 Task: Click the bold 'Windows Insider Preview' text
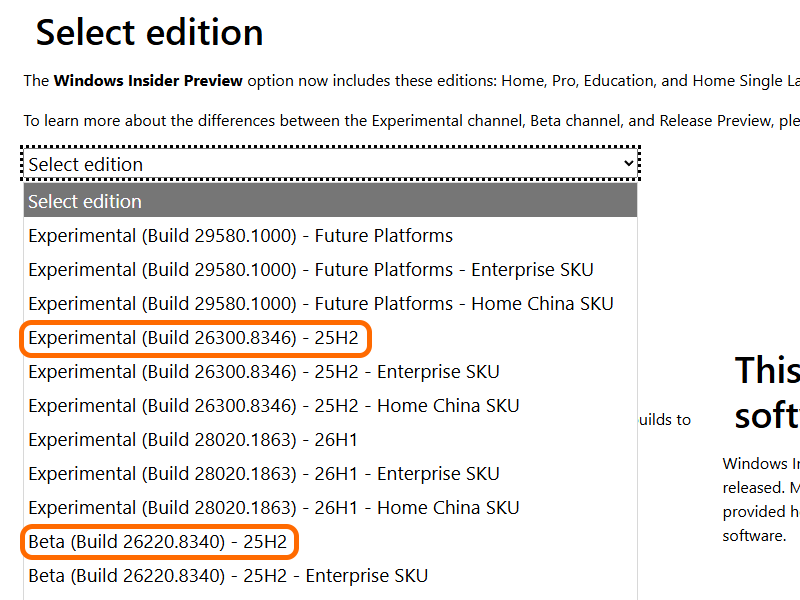148,81
